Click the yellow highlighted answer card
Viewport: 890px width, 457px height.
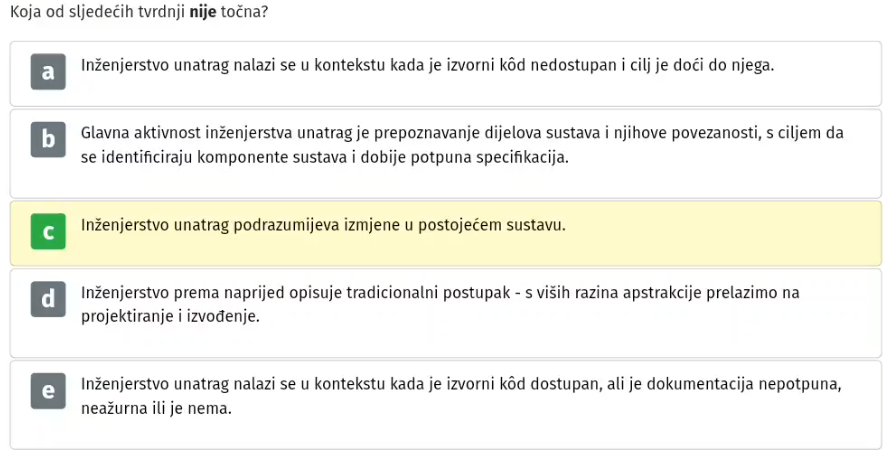(446, 233)
